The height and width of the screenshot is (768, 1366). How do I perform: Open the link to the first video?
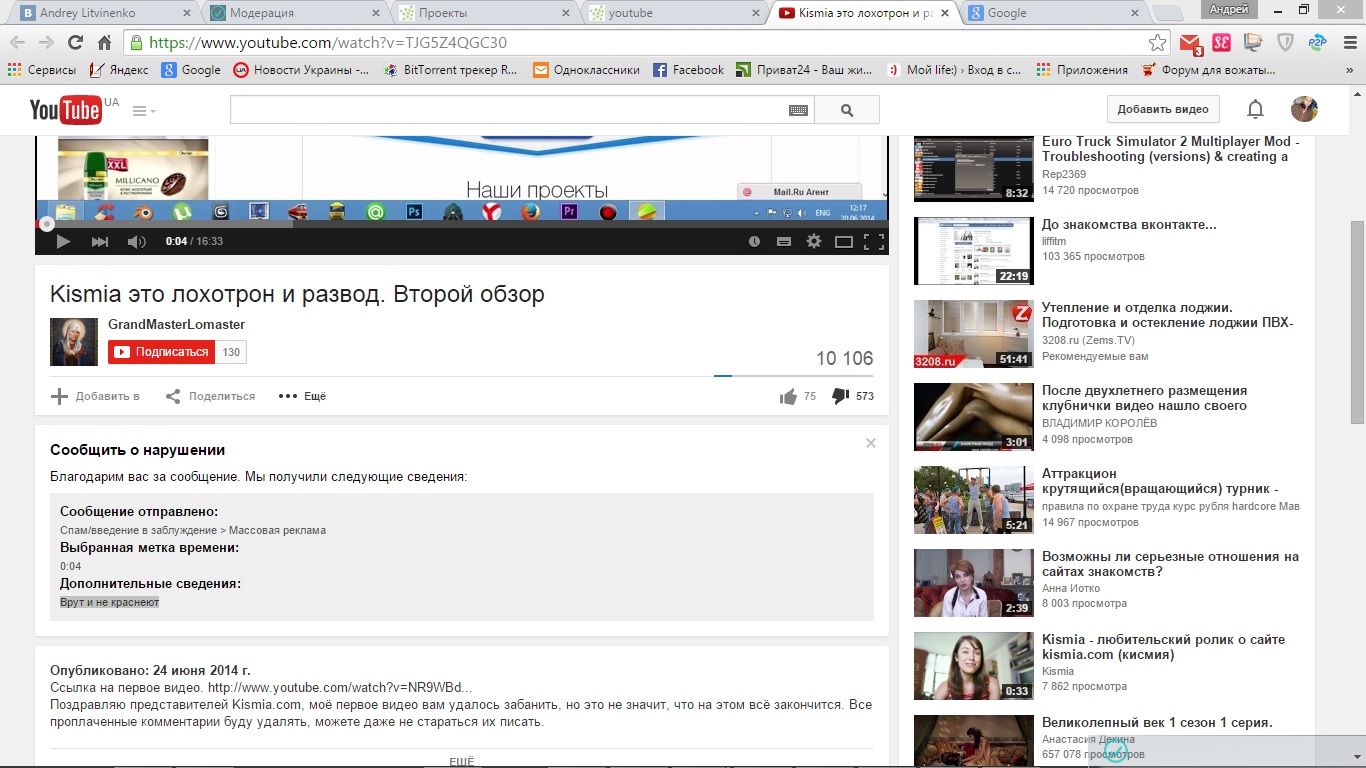[340, 688]
